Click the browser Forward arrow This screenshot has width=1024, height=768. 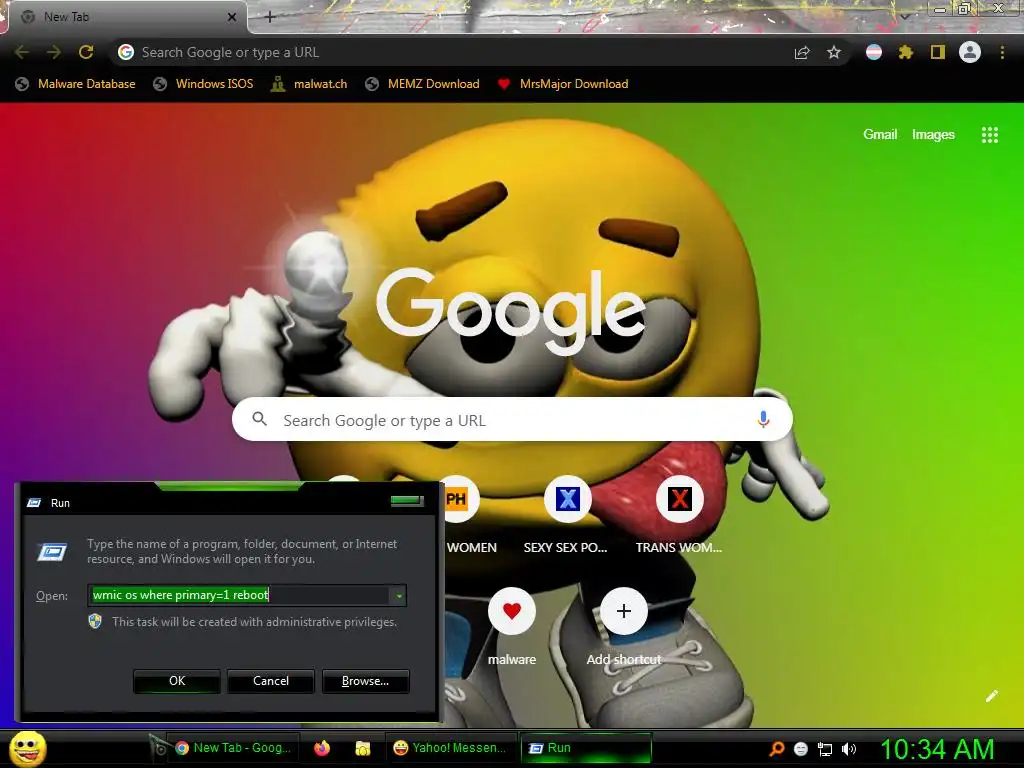point(54,52)
